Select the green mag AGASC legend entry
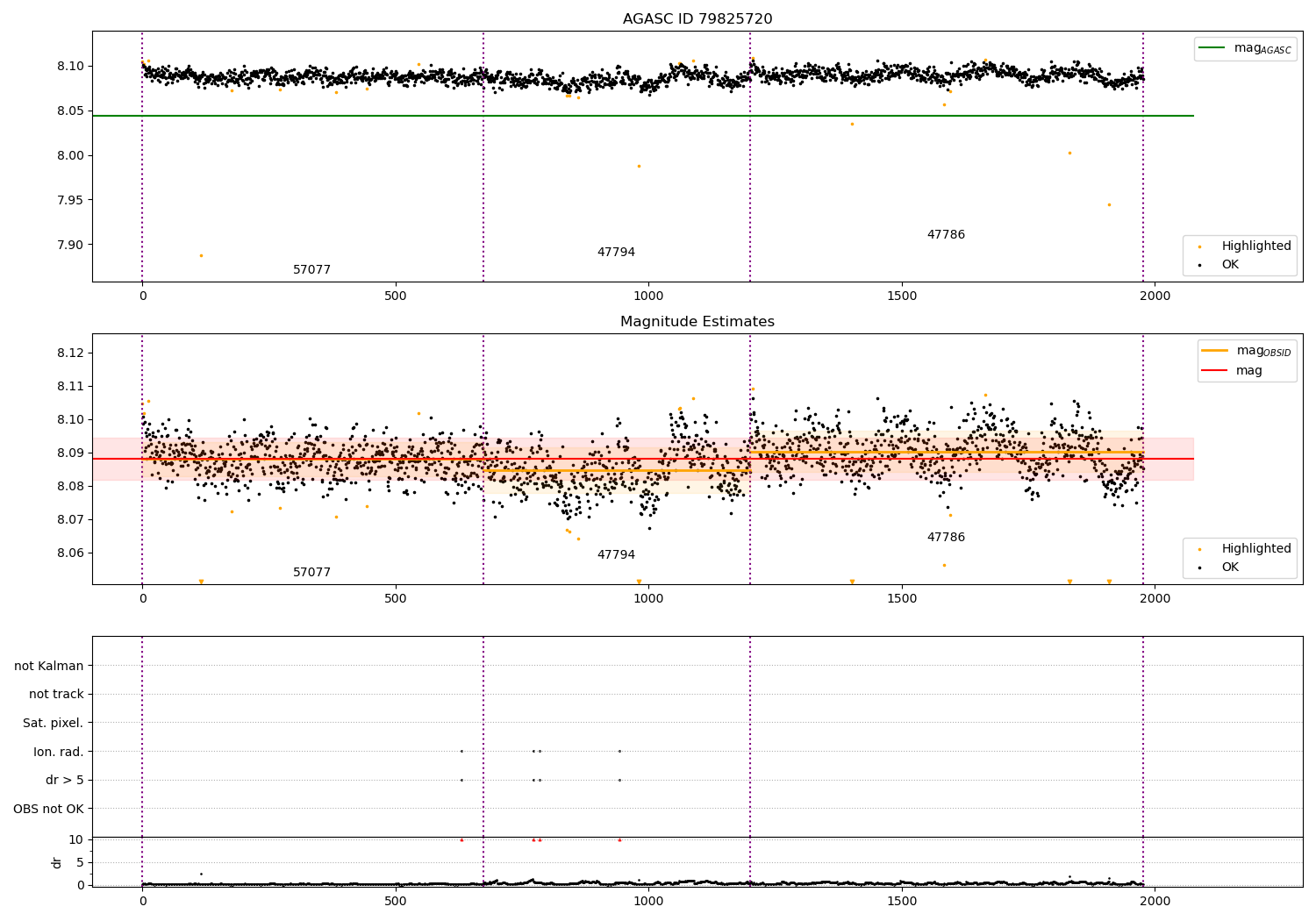Viewport: 1316px width, 921px height. pos(1245,48)
